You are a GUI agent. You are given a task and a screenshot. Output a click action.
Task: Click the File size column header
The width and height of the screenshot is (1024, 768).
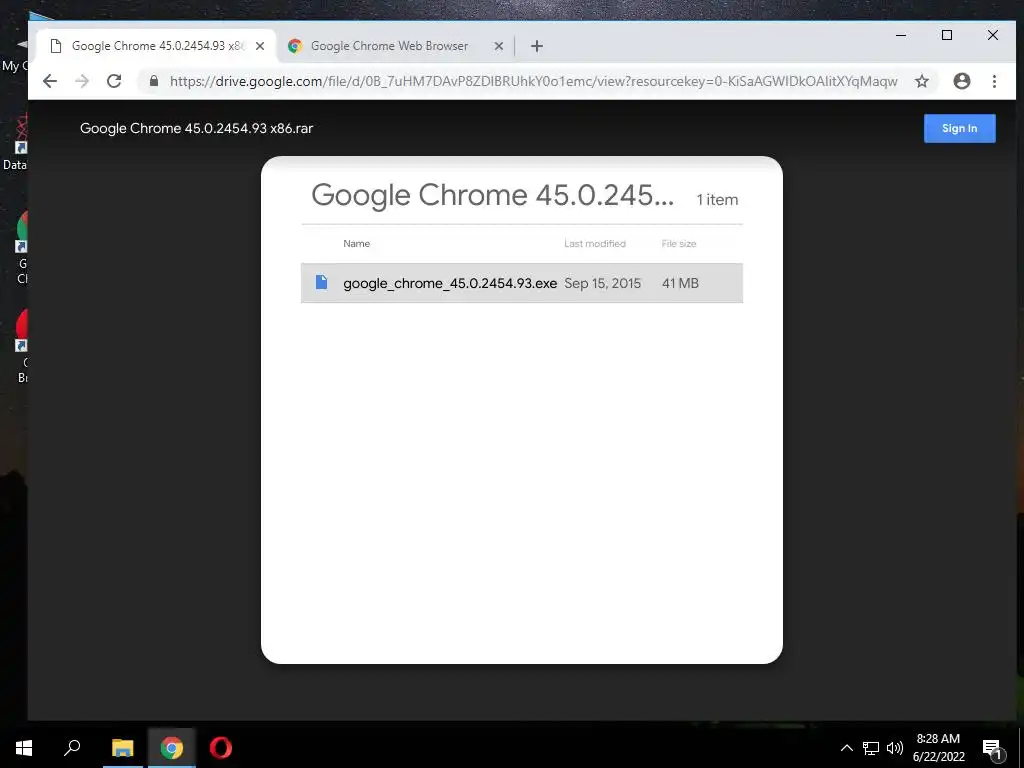(679, 244)
